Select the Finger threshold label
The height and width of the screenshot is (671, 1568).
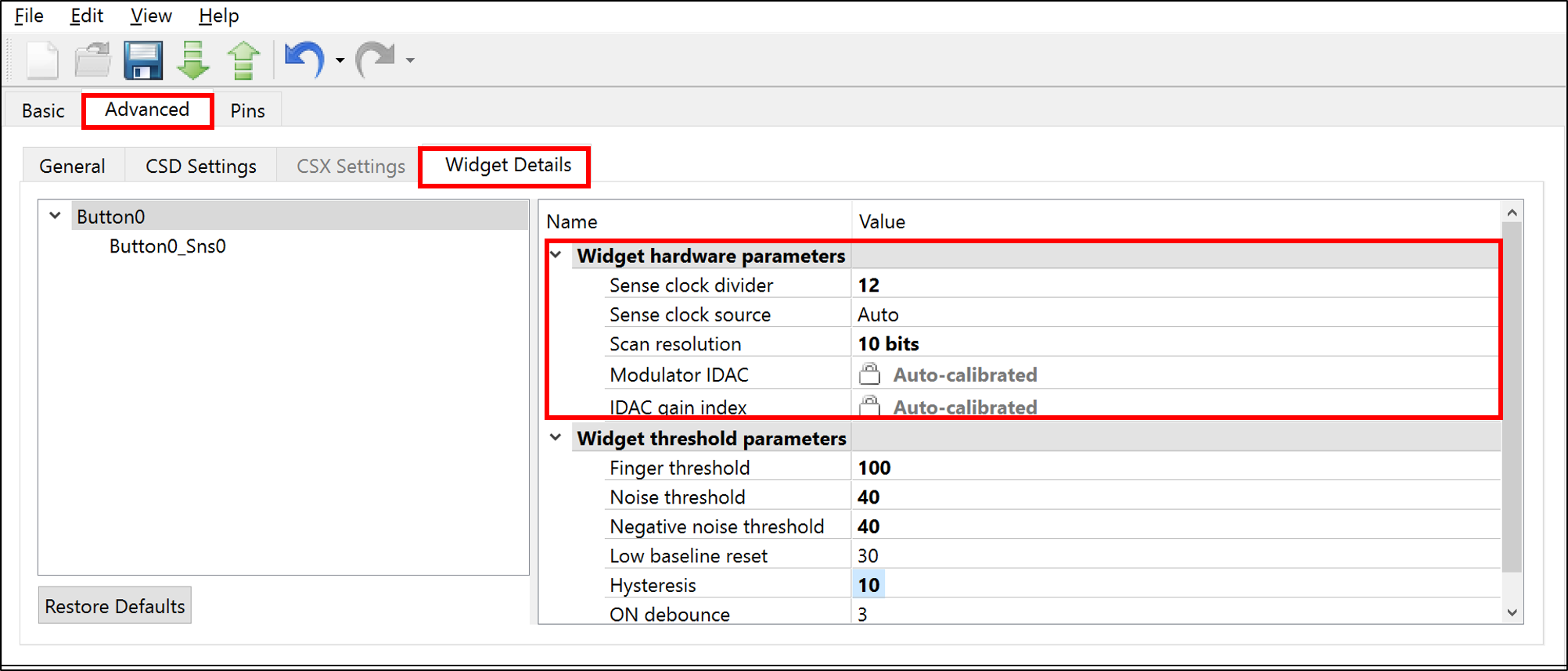coord(679,468)
